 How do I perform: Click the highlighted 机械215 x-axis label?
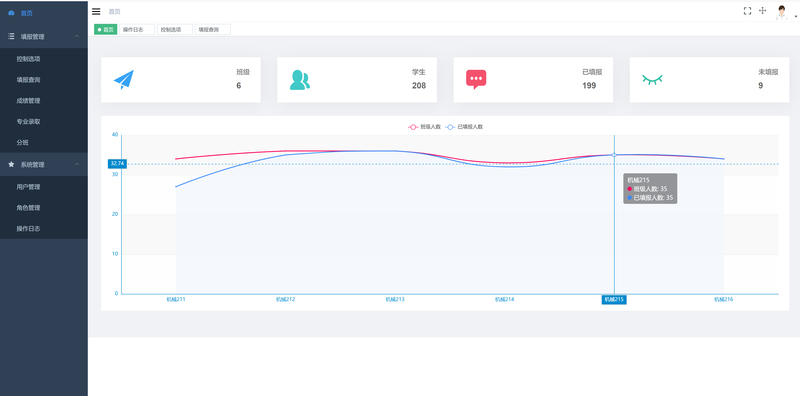614,300
